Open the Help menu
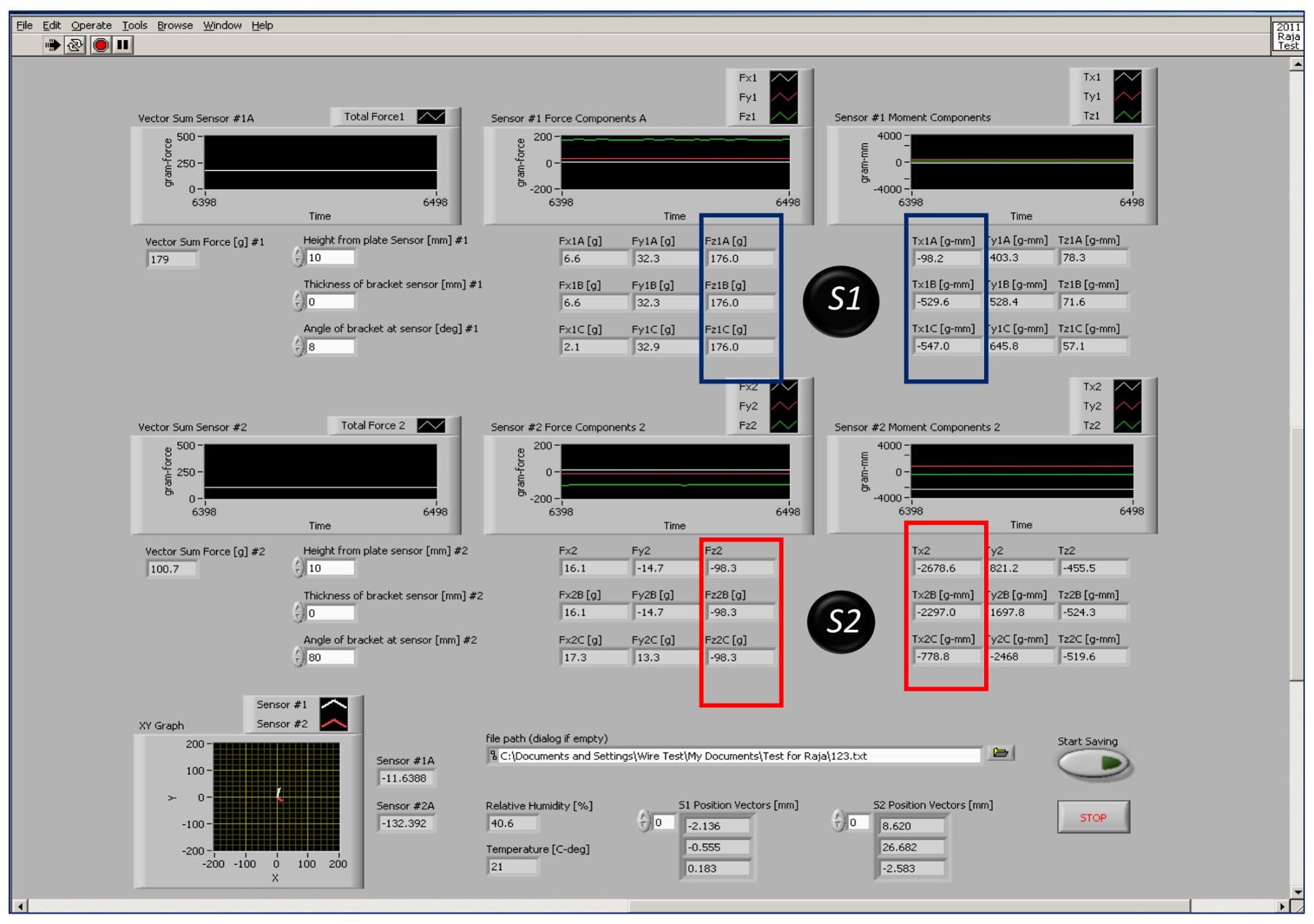The height and width of the screenshot is (924, 1314). click(x=262, y=26)
